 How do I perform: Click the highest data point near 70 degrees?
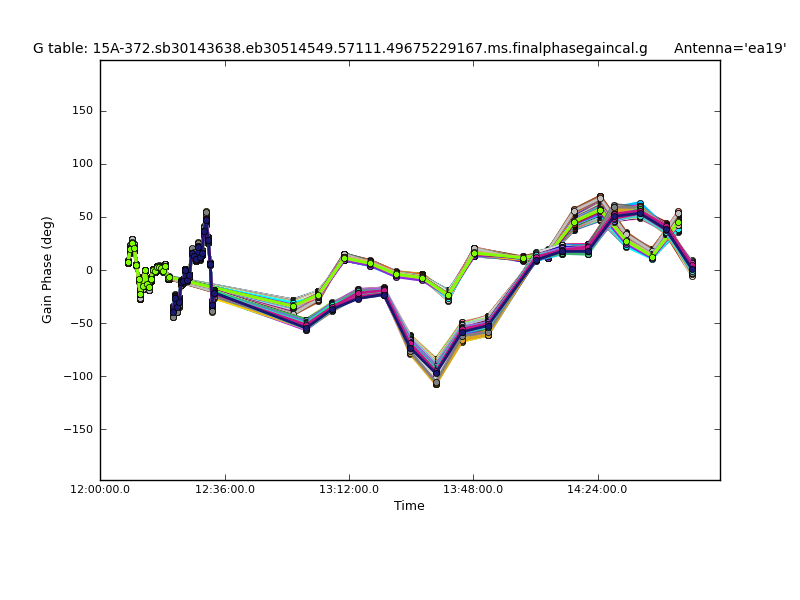[600, 197]
